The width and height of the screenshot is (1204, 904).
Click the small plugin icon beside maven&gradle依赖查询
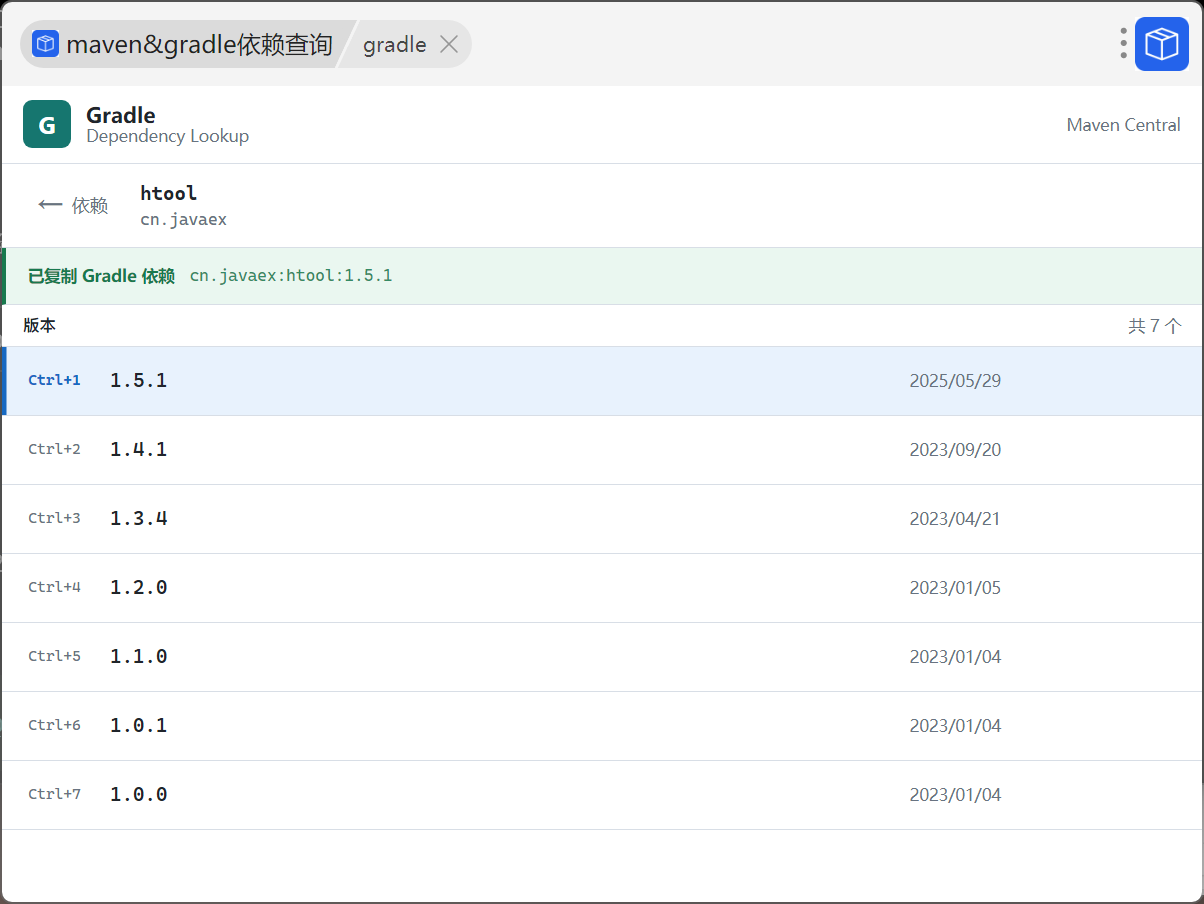46,44
